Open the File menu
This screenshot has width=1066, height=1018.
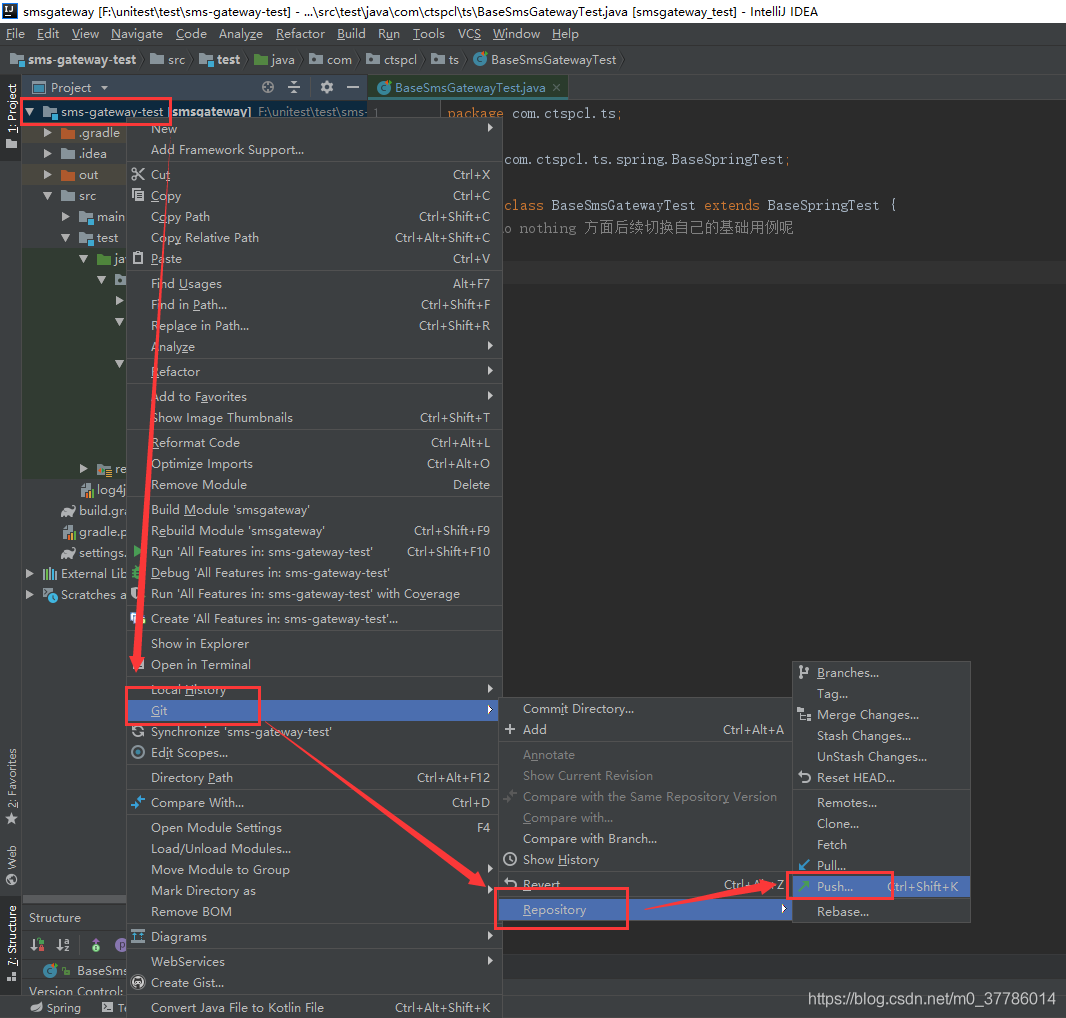coord(15,33)
